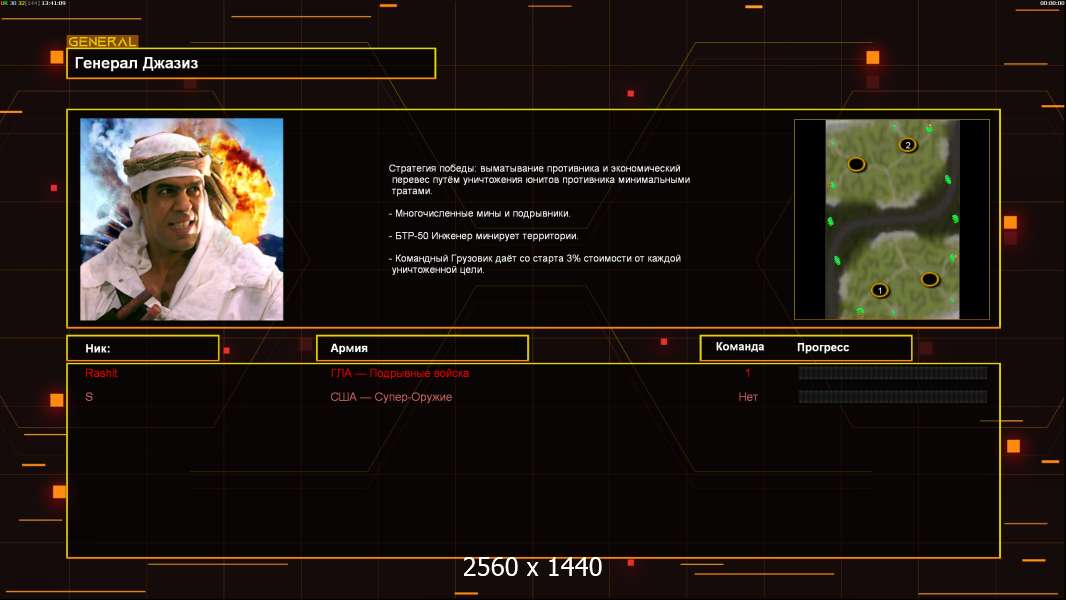Click the Команда column header
Screen dimensions: 1066x600
click(740, 347)
